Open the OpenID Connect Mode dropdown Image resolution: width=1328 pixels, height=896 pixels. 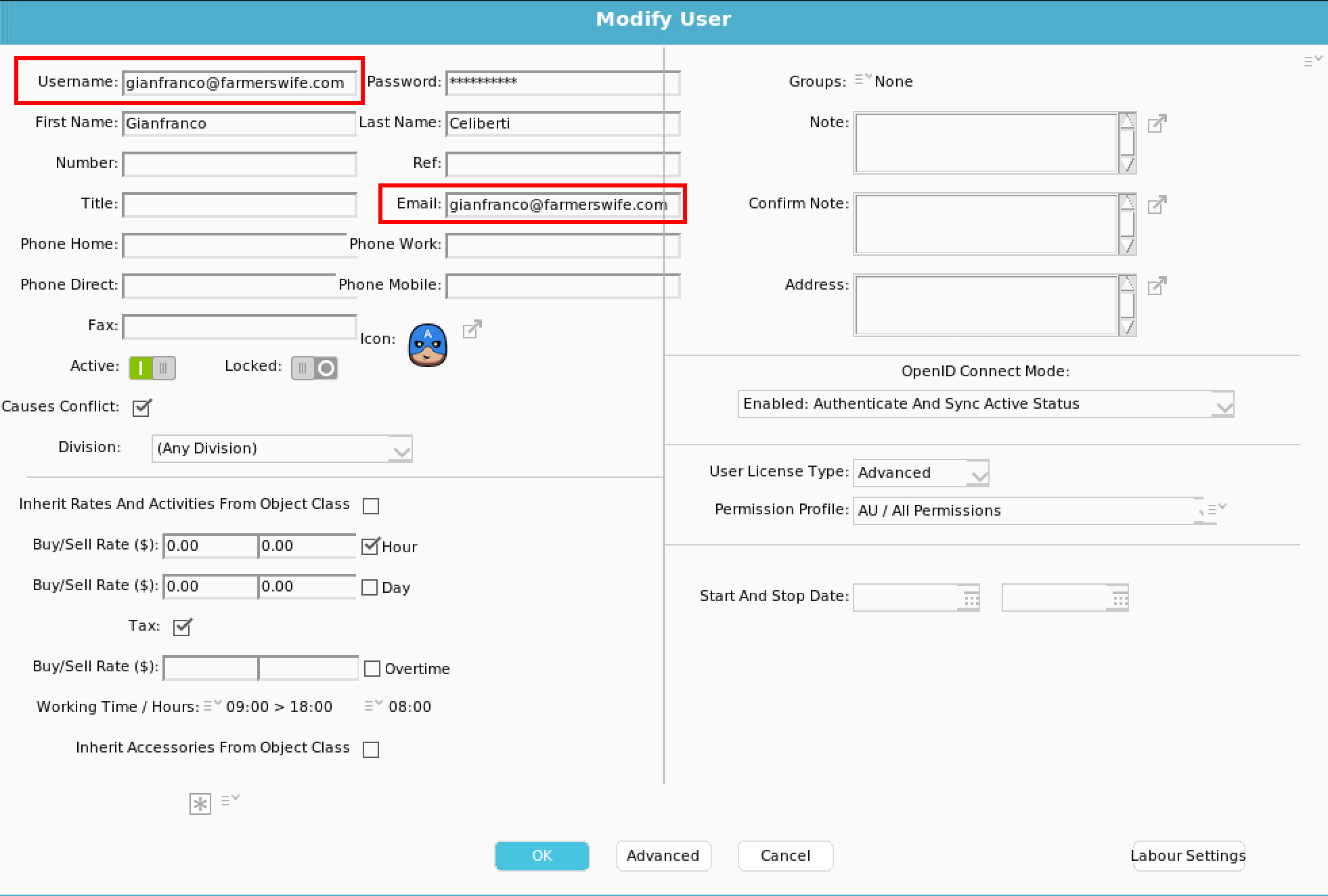click(x=1222, y=405)
